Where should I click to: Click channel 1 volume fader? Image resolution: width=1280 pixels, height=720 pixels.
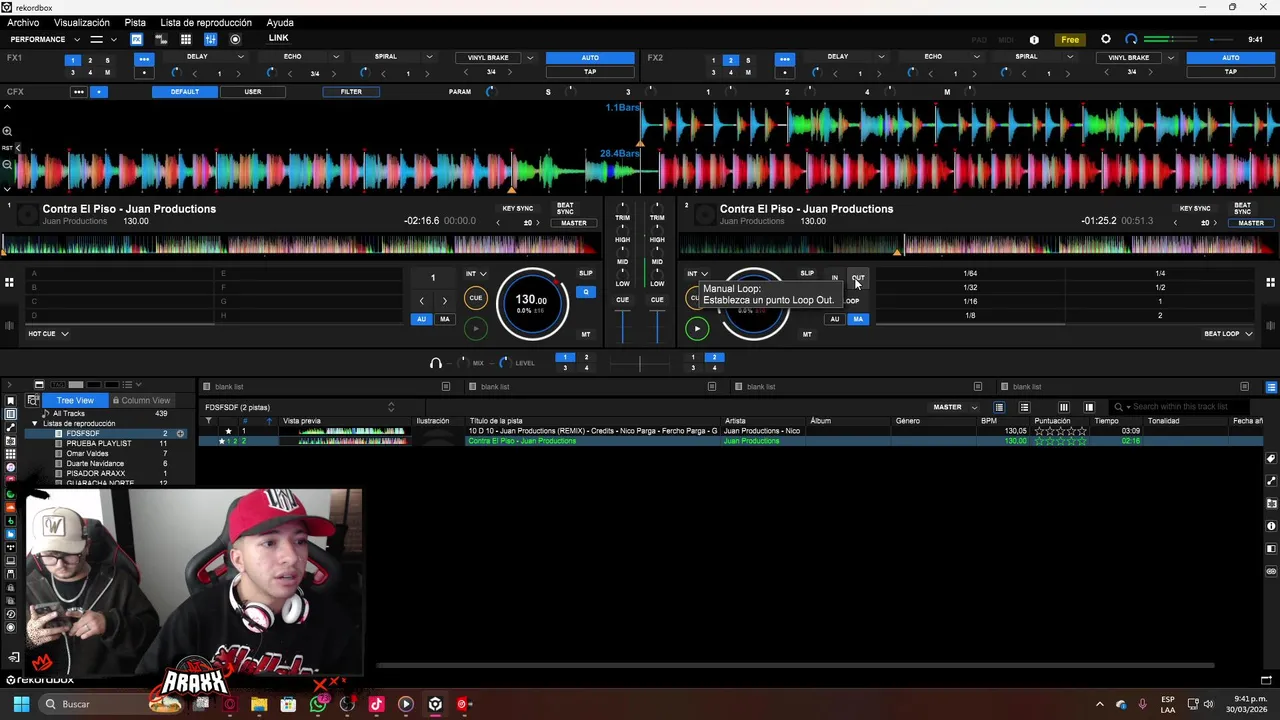tap(623, 326)
